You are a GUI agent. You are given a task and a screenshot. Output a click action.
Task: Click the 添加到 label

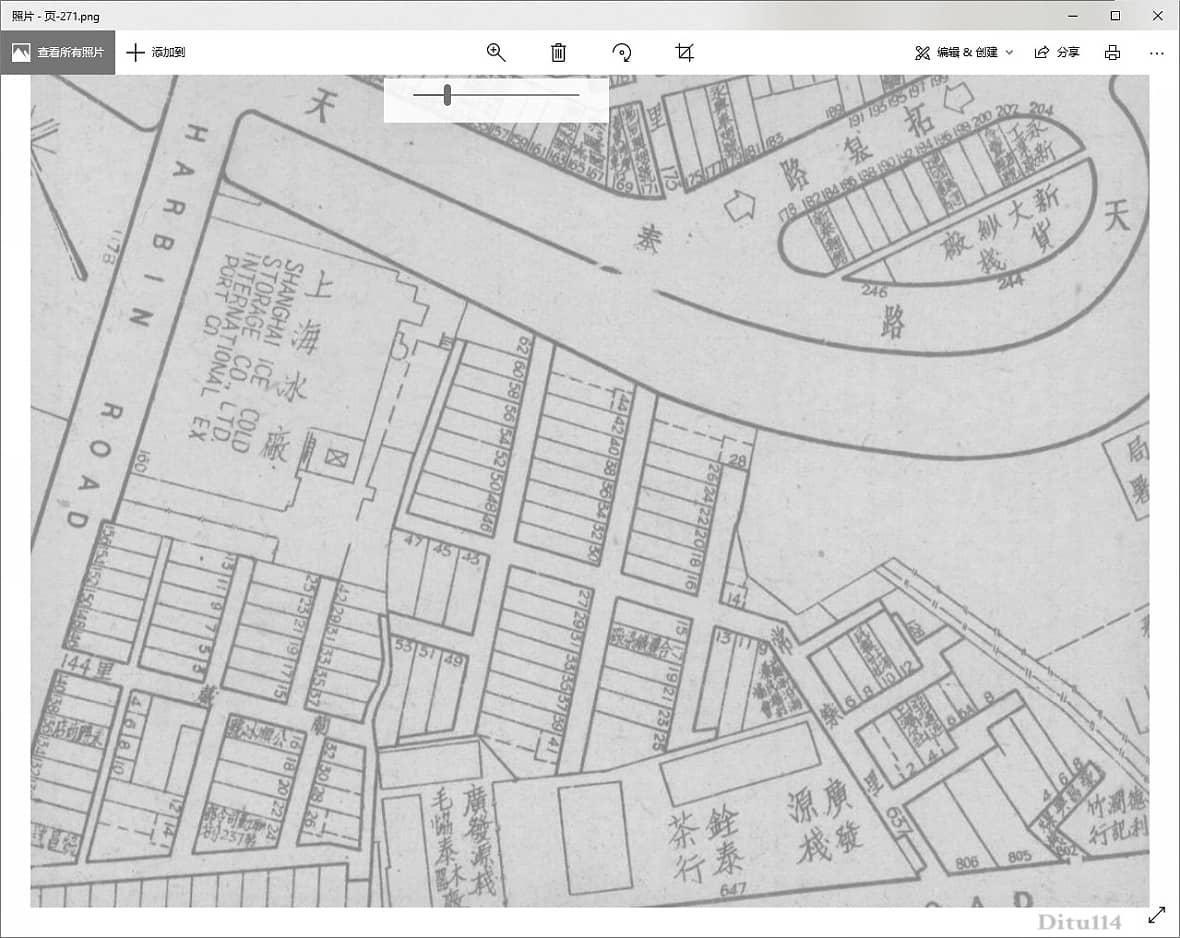(x=168, y=52)
